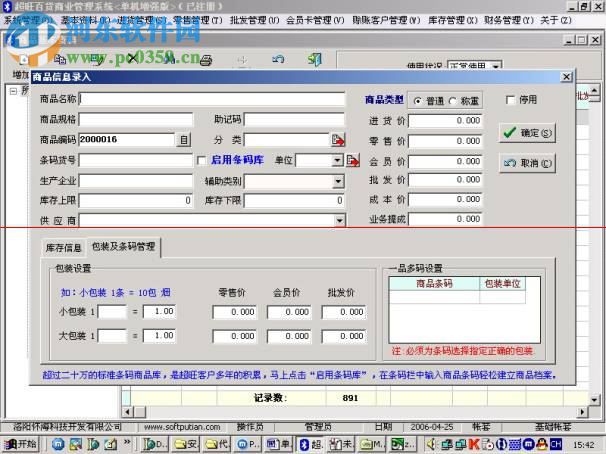This screenshot has height=454, width=606.
Task: Click the 小包装 unit name field
Action: point(112,312)
